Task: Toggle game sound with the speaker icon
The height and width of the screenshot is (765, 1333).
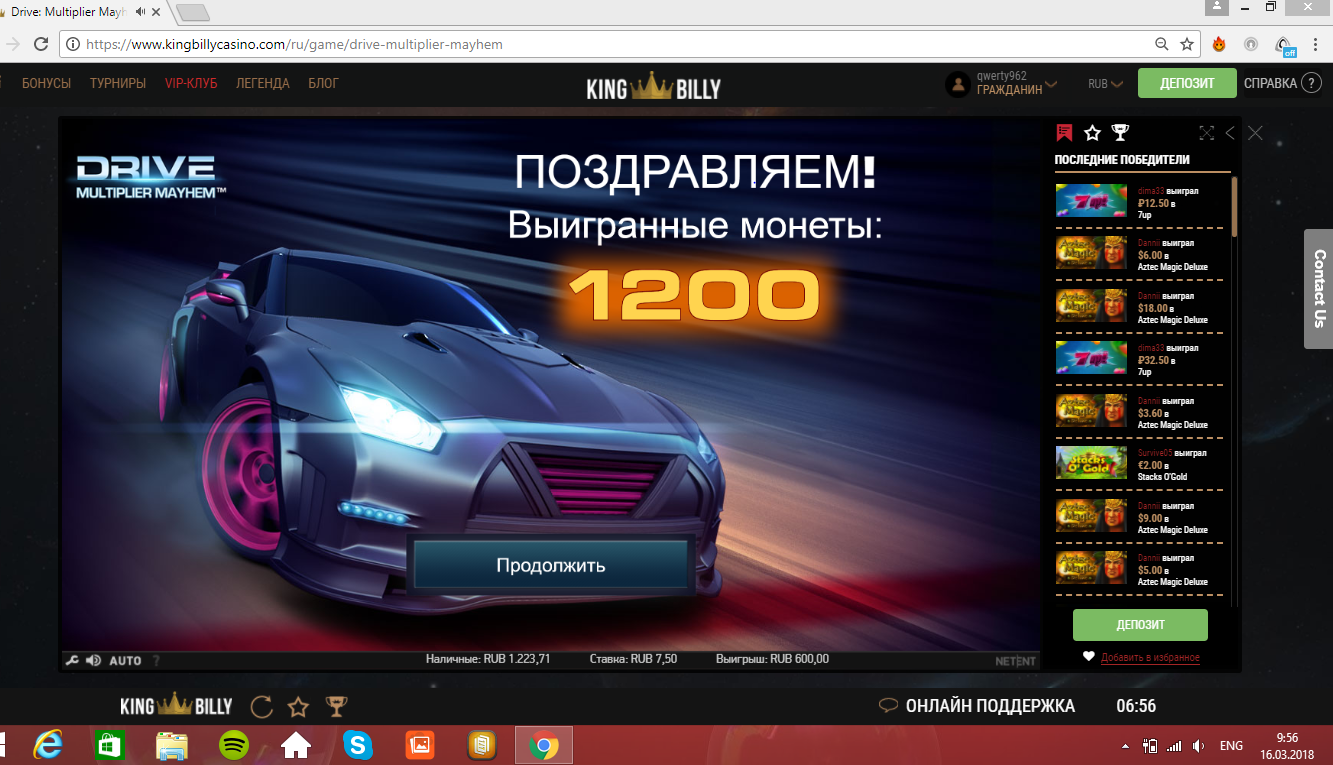Action: tap(93, 660)
